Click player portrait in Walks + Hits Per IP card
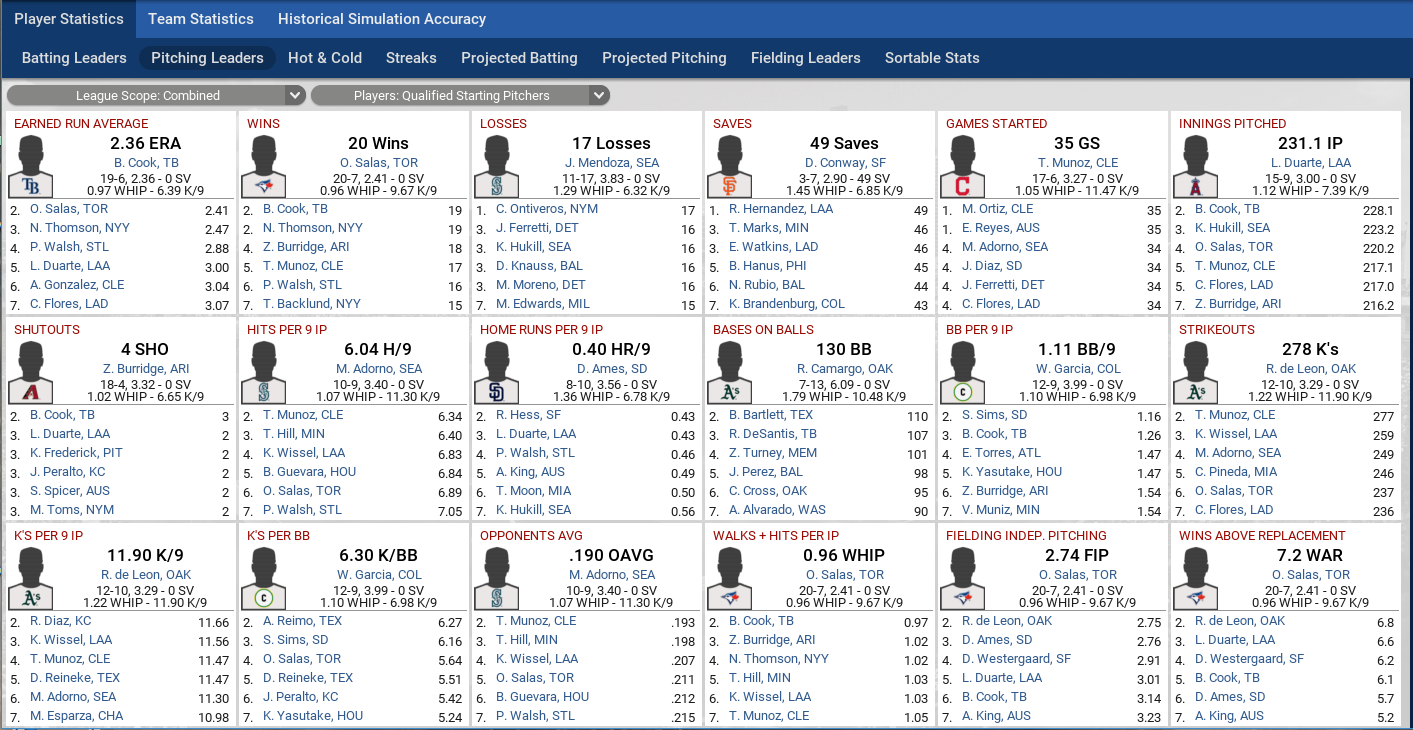This screenshot has height=730, width=1413. pos(730,578)
